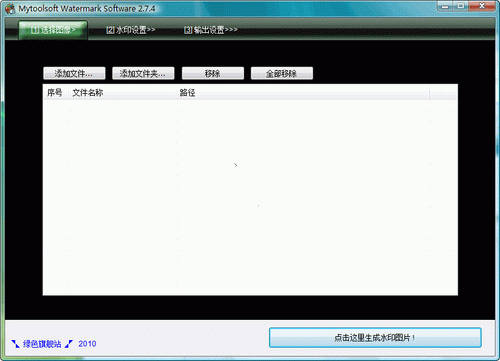Switch to the [3] 输出设置 tab
The width and height of the screenshot is (500, 361).
click(x=211, y=30)
